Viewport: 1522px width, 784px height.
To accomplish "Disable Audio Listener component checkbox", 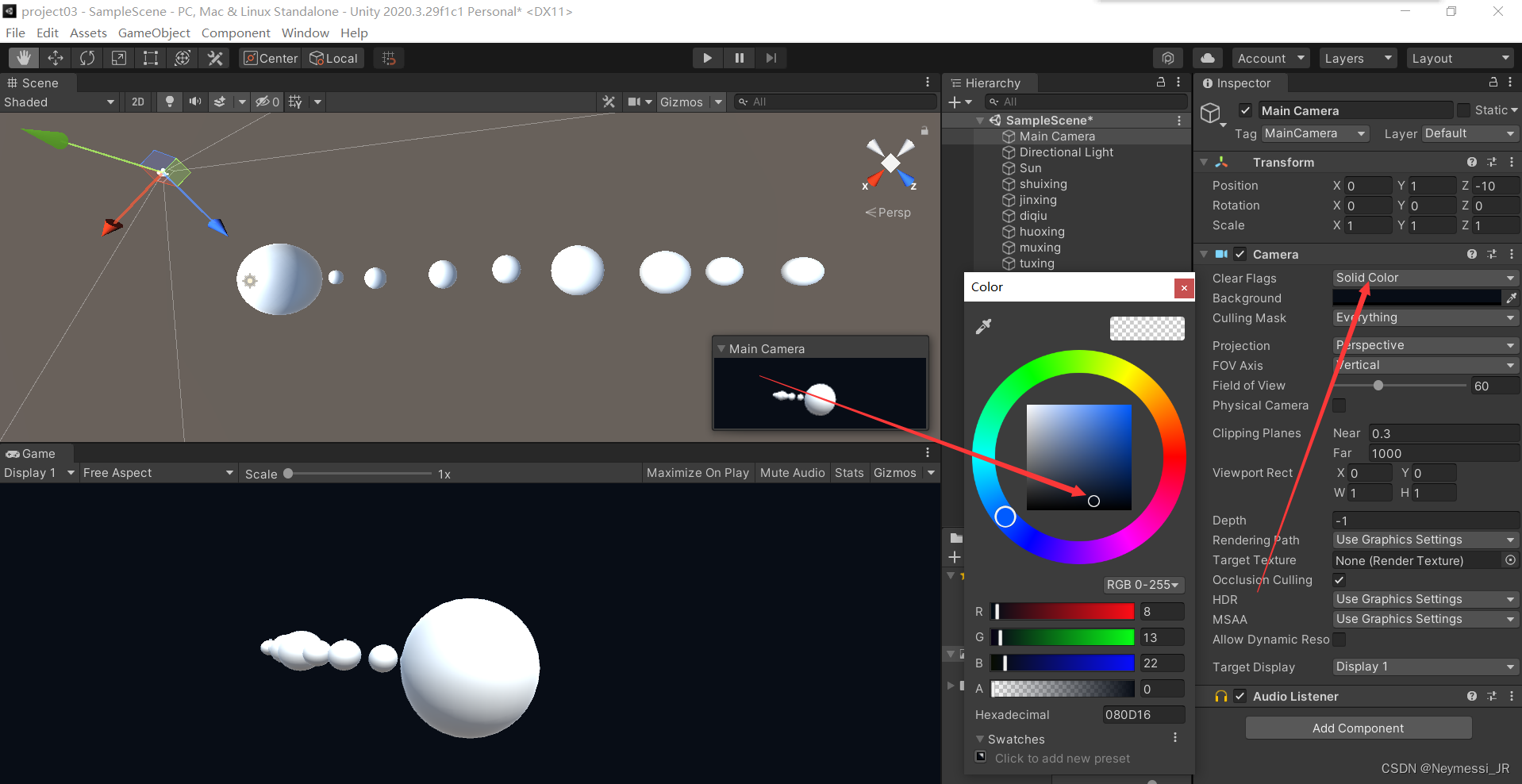I will click(x=1240, y=696).
